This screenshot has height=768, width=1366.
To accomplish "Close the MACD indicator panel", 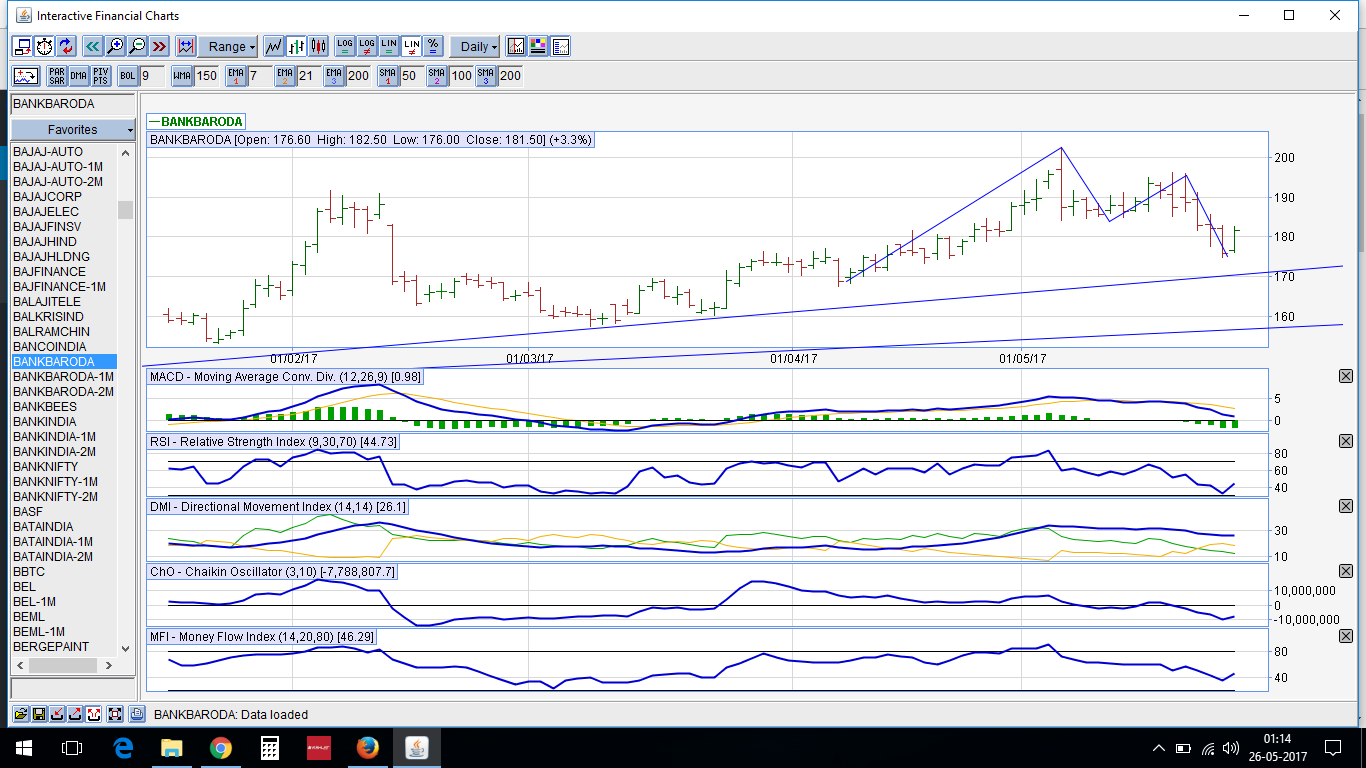I will (x=1345, y=376).
